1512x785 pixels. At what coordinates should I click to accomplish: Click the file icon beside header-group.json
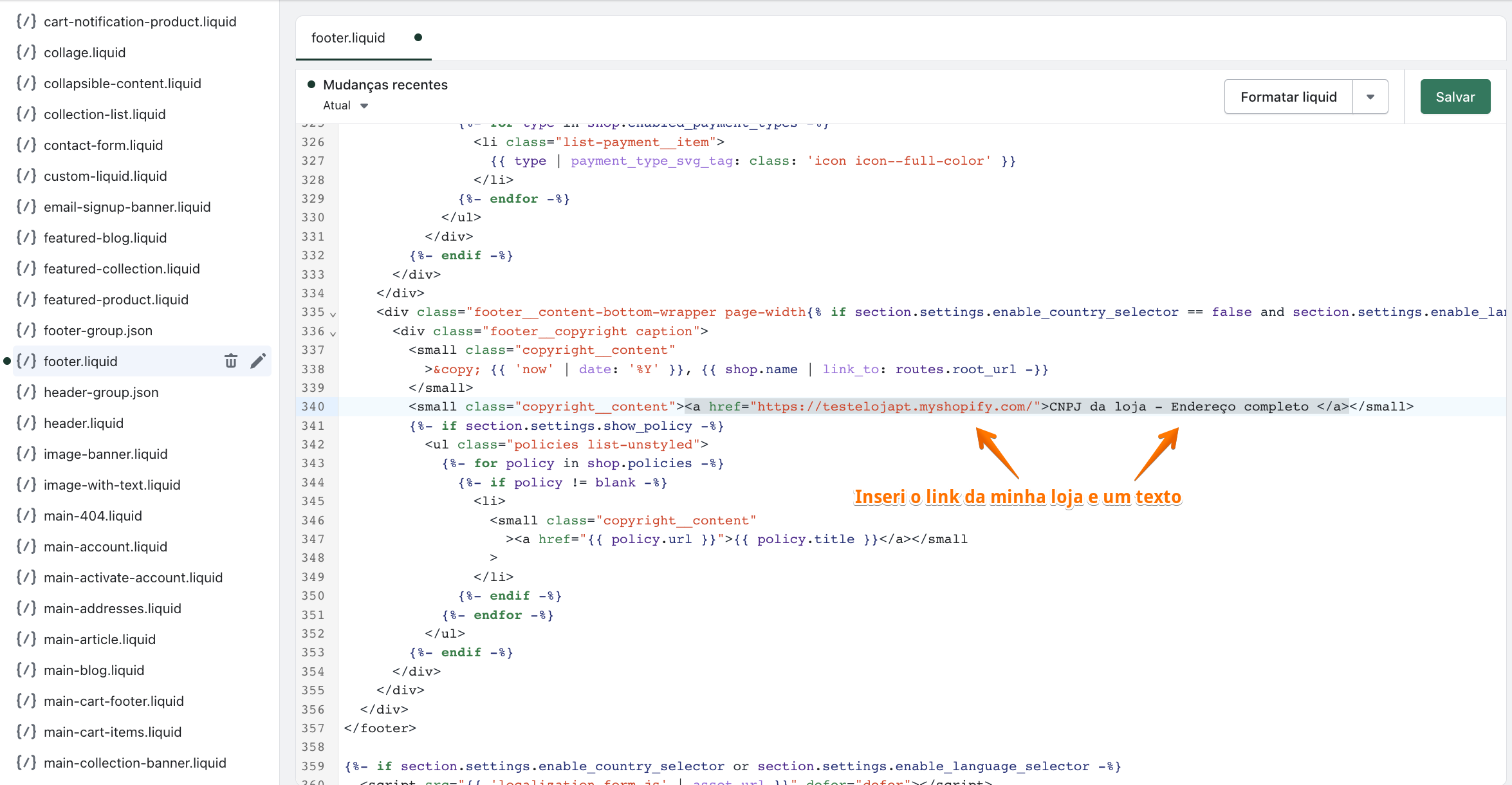click(26, 392)
